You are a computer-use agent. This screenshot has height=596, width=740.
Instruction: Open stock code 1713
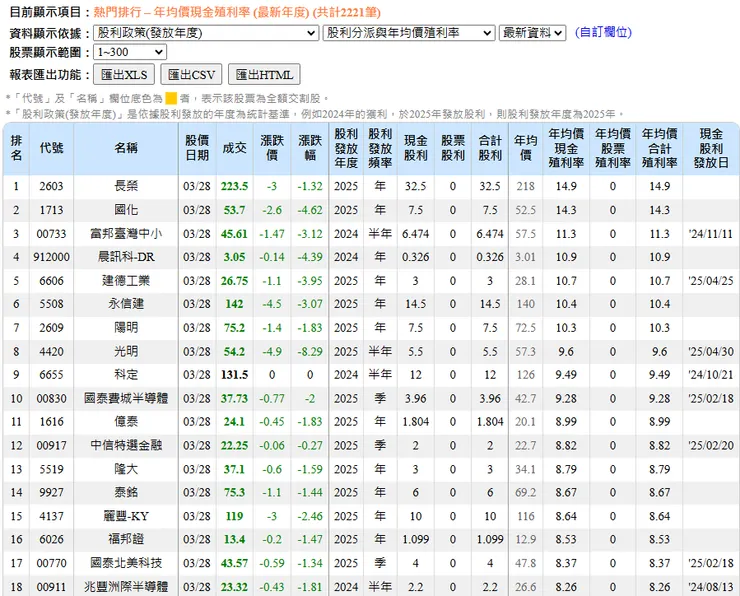click(51, 210)
